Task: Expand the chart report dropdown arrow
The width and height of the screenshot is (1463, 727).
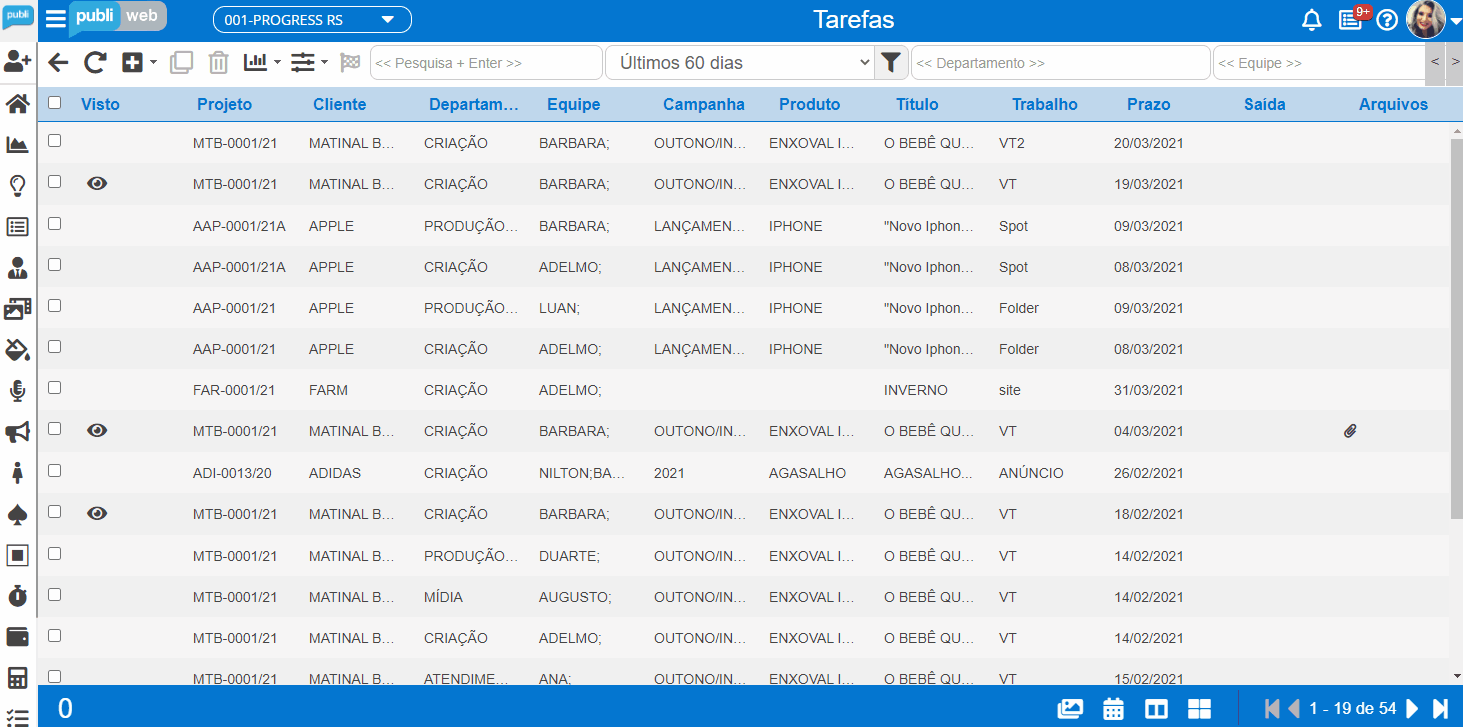Action: tap(277, 62)
